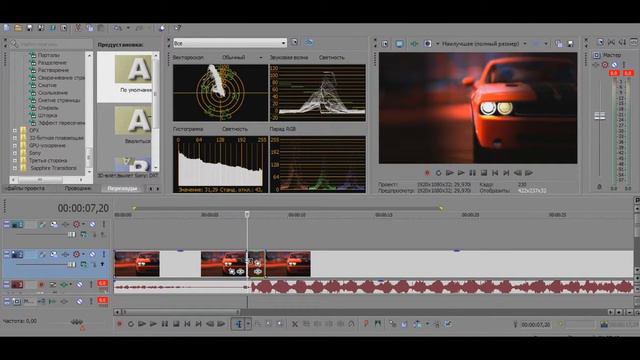Mute the first video track
Image resolution: width=640 pixels, height=360 pixels.
point(93,224)
